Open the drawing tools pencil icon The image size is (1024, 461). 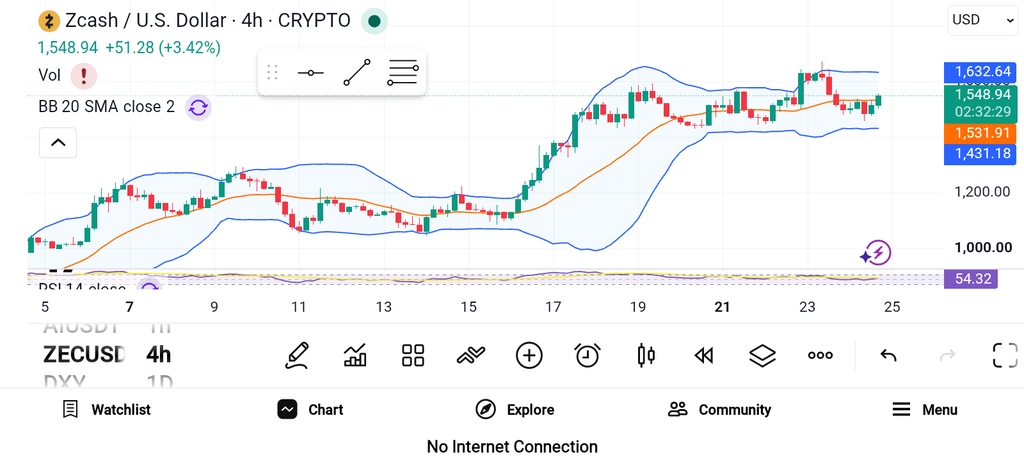click(x=297, y=355)
